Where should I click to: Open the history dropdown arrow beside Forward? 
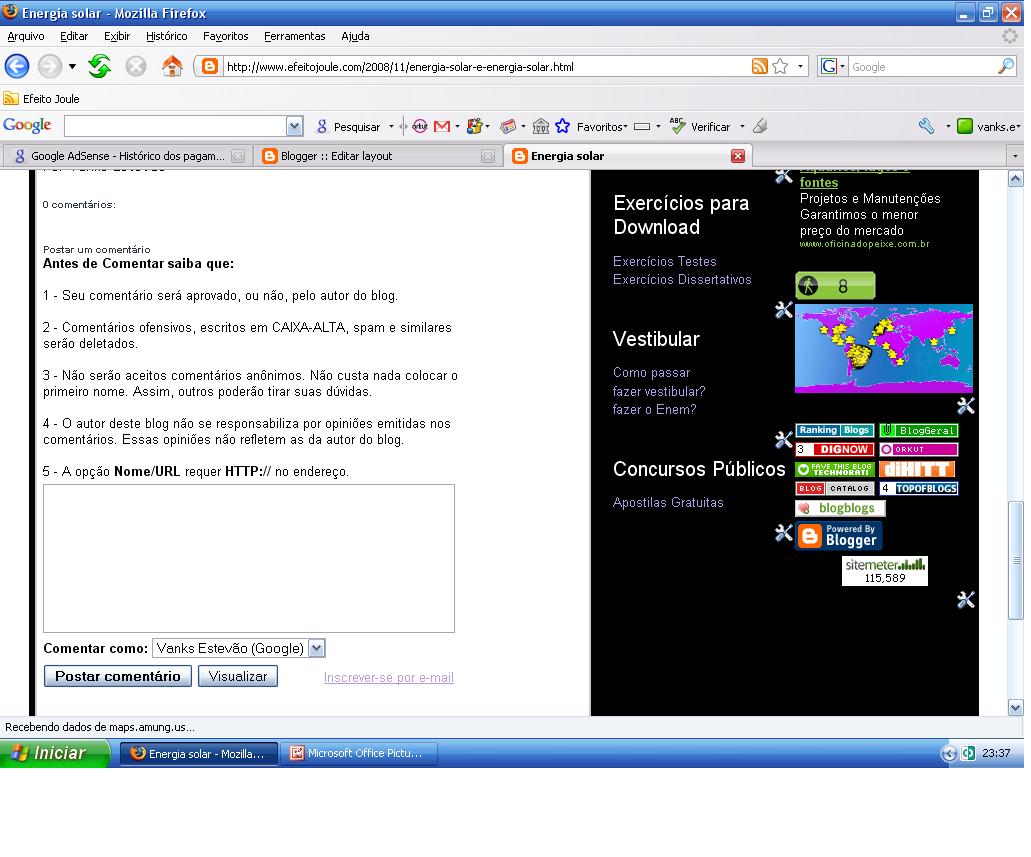click(72, 66)
